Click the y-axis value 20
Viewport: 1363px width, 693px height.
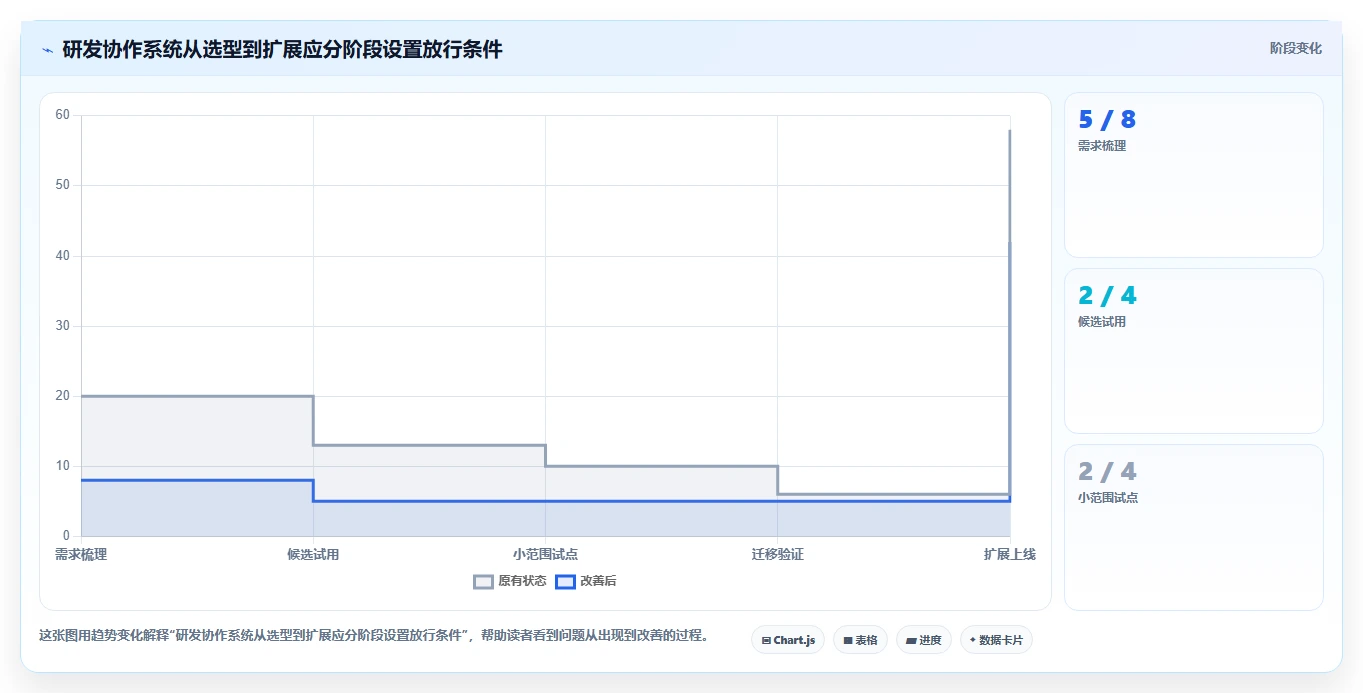point(63,396)
